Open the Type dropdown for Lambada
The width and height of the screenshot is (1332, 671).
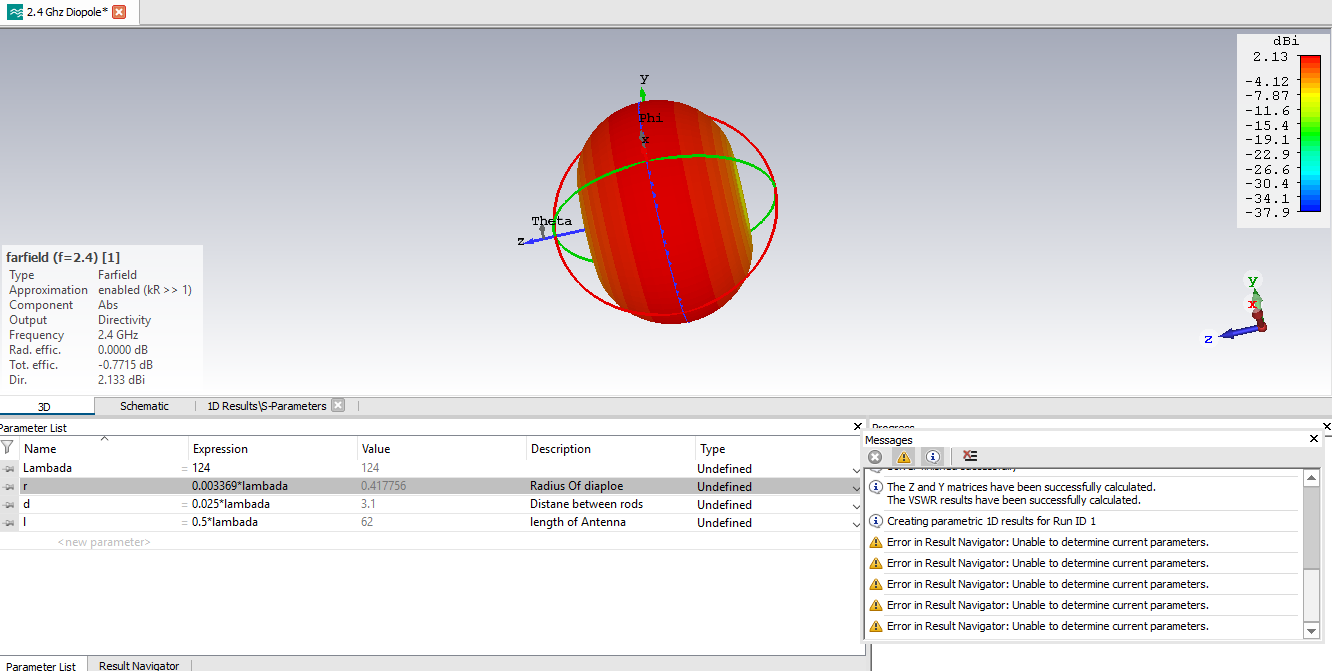tap(856, 469)
